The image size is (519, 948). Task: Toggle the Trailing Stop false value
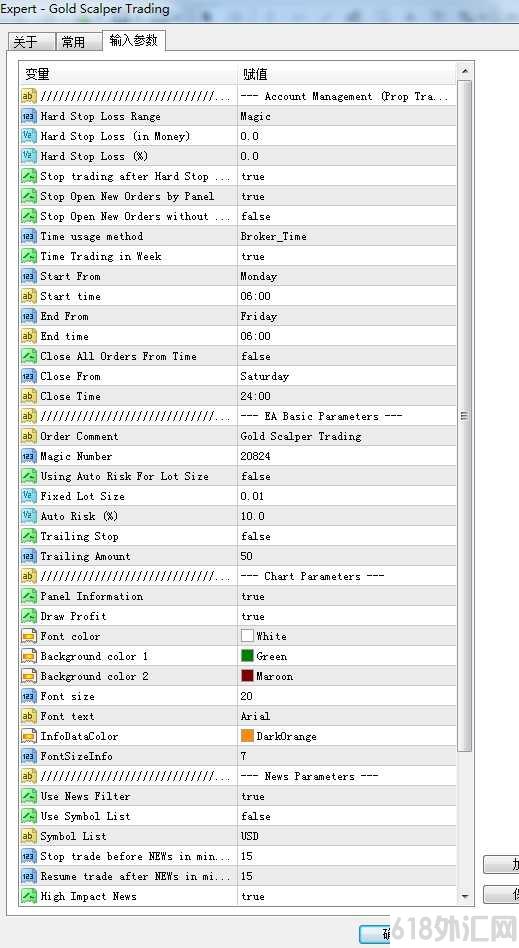pos(347,536)
